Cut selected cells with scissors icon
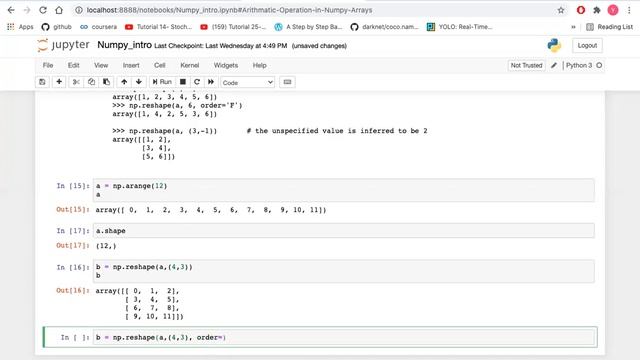Image resolution: width=640 pixels, height=360 pixels. 76,82
